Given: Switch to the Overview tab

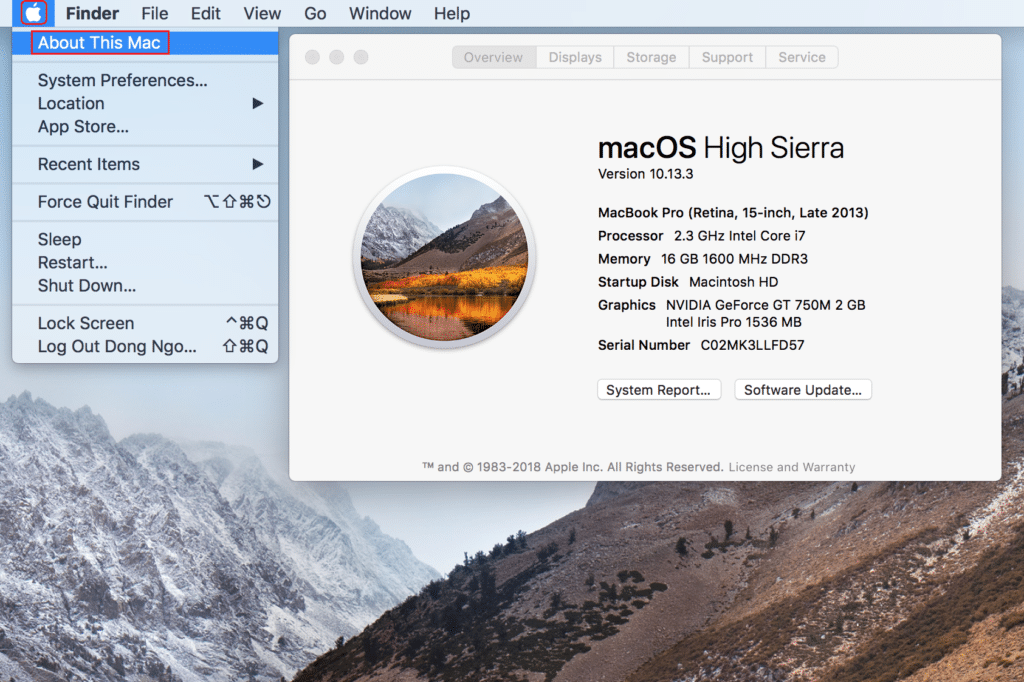Looking at the screenshot, I should click(x=494, y=57).
